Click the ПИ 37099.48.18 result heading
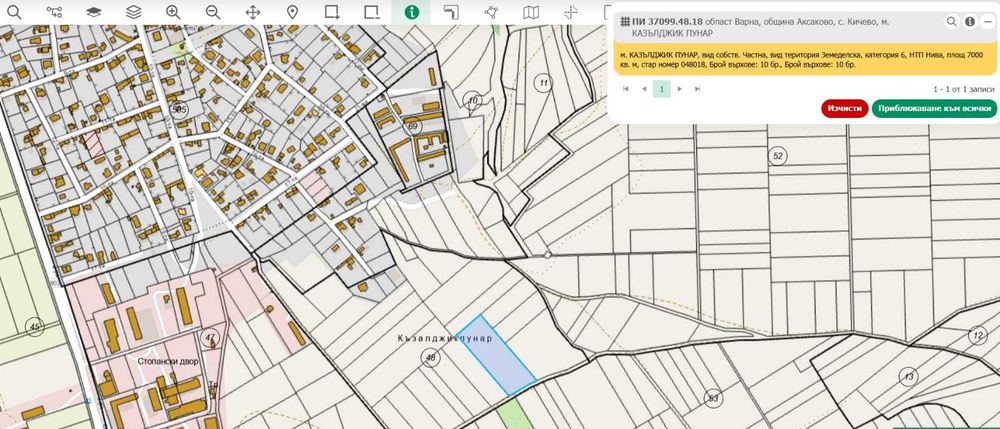 (x=668, y=22)
